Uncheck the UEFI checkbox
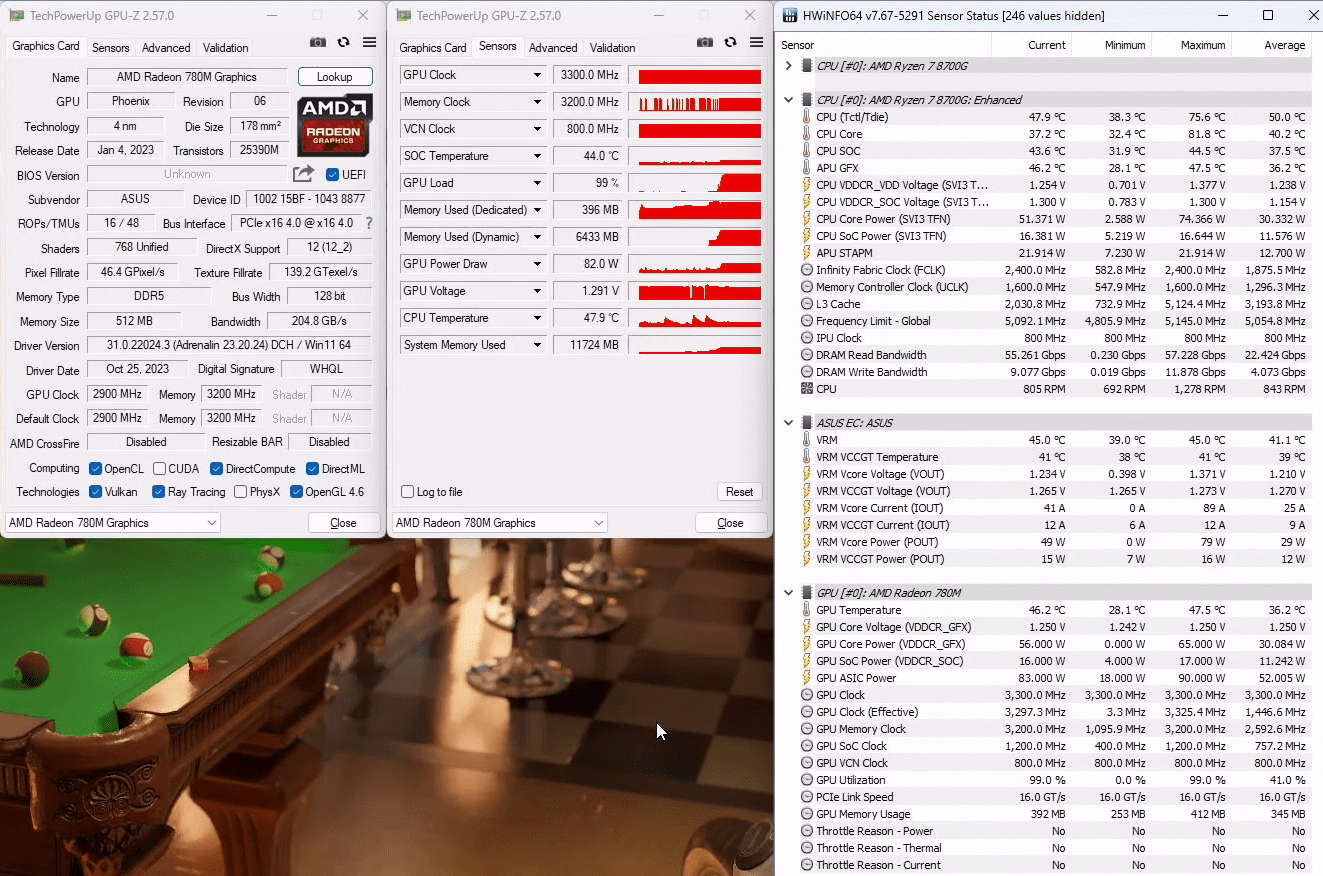Viewport: 1323px width, 876px height. click(330, 173)
